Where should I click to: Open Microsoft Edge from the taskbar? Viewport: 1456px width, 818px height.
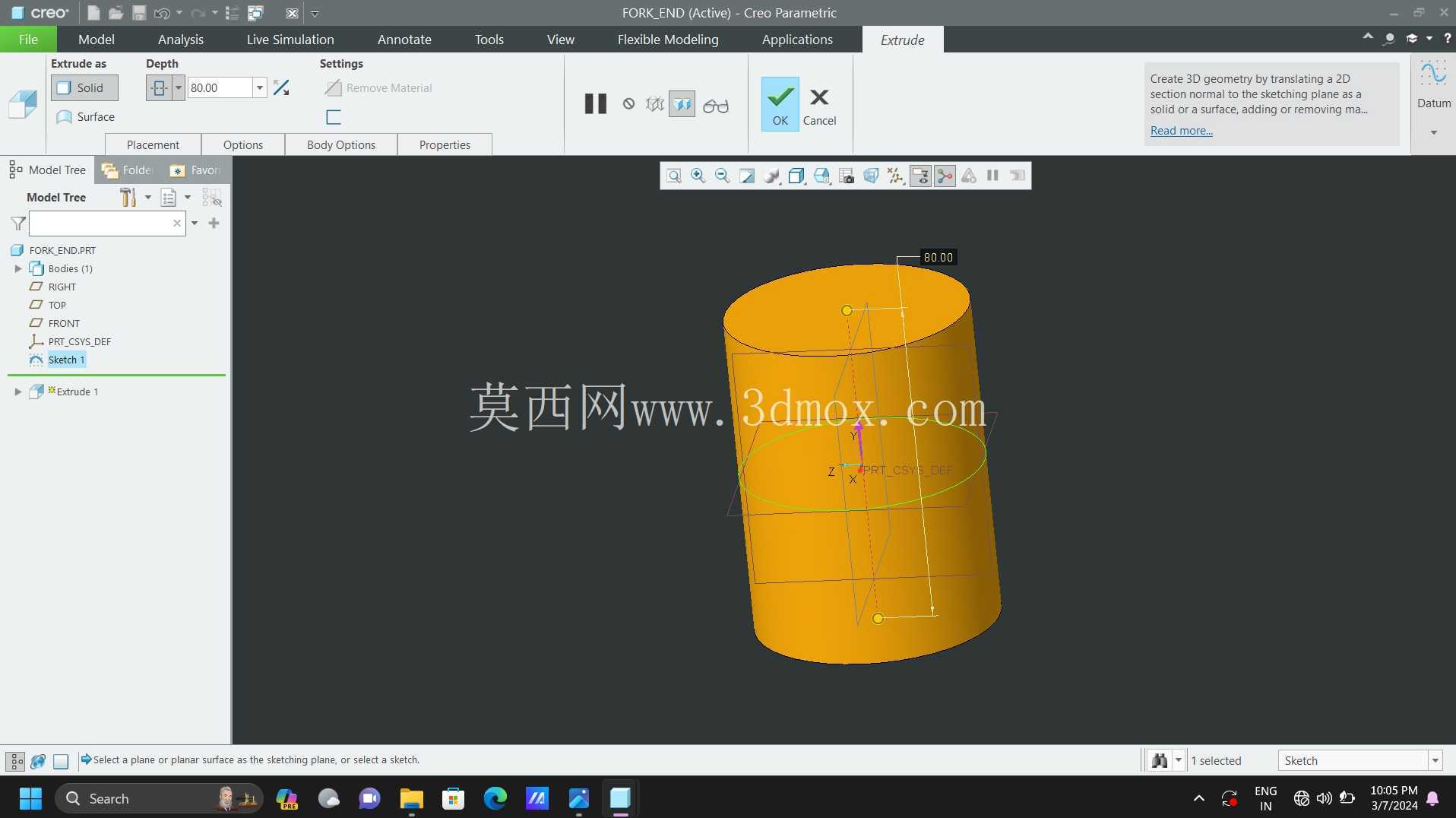click(495, 798)
